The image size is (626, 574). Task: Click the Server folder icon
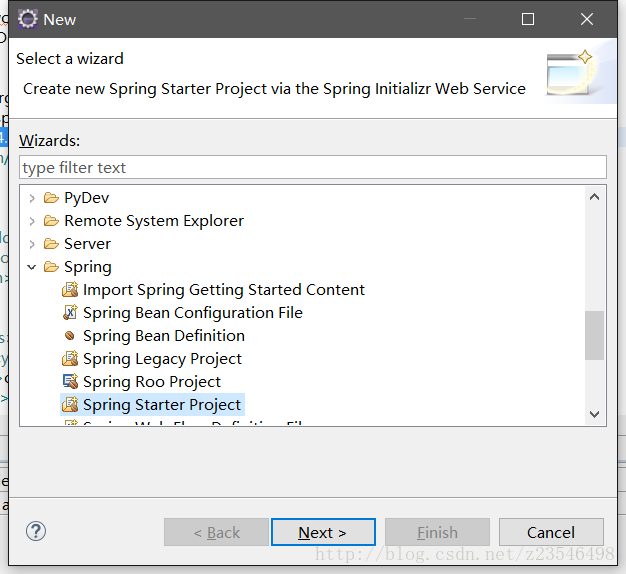pos(51,243)
